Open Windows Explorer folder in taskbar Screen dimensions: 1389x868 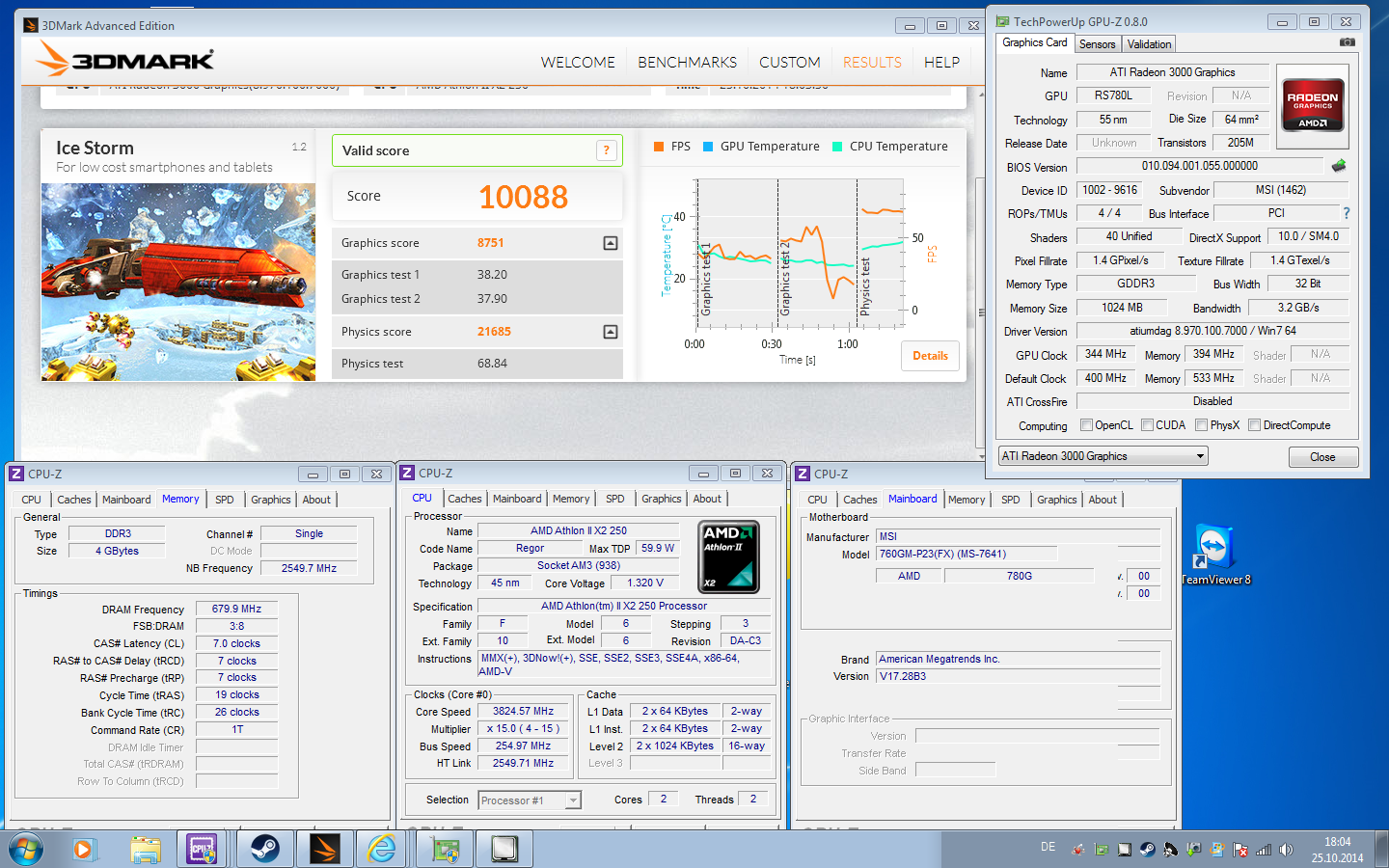point(145,849)
